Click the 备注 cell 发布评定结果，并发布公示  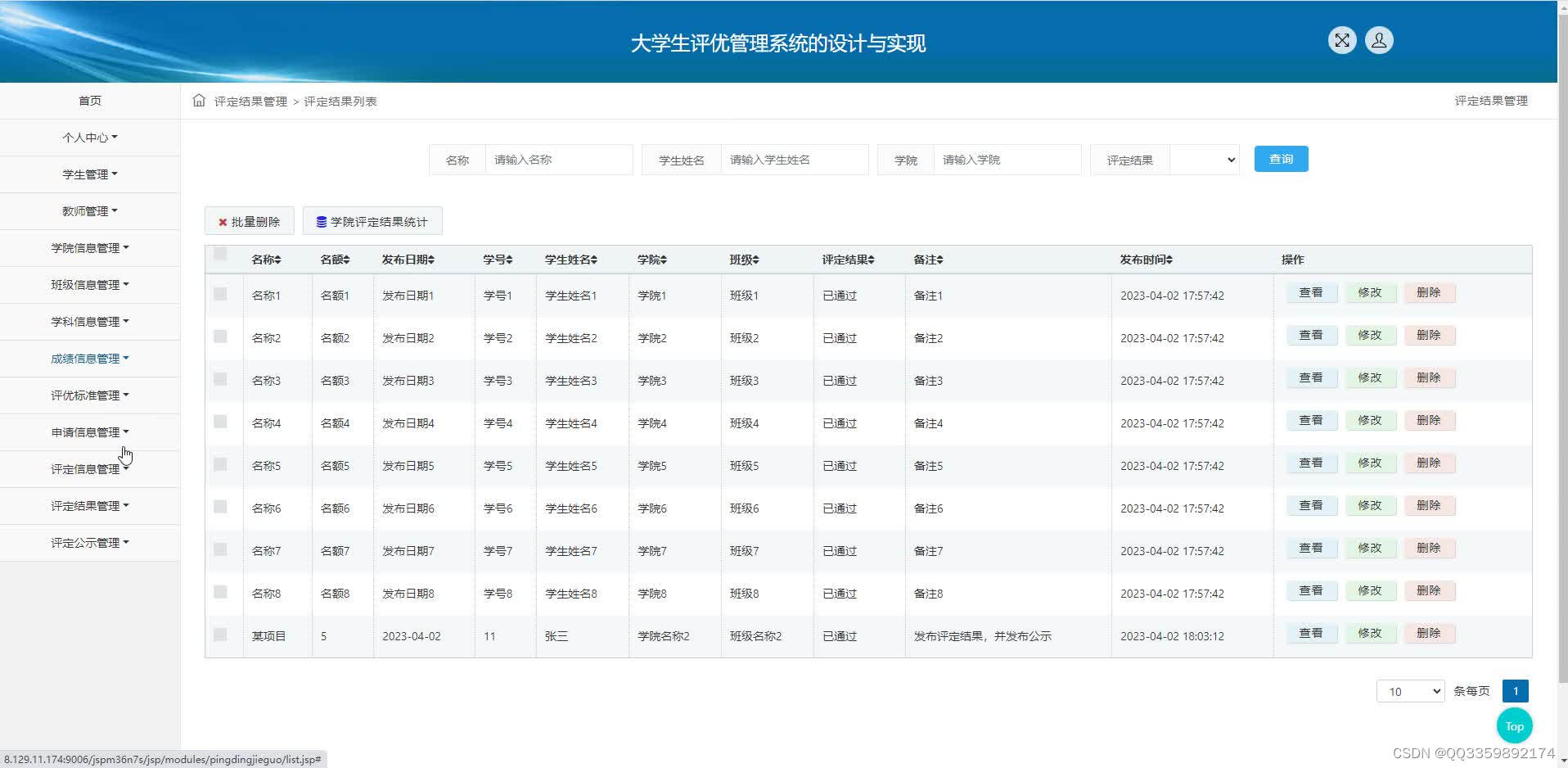(x=982, y=636)
